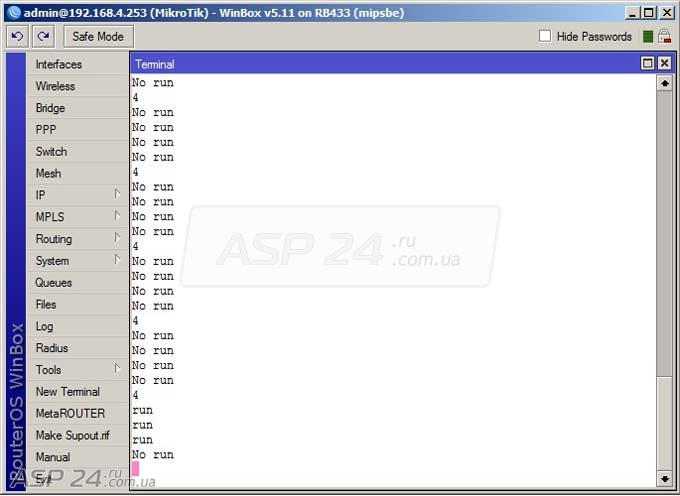Expand the MPLS submenu arrow
Image resolution: width=680 pixels, height=496 pixels.
(117, 215)
